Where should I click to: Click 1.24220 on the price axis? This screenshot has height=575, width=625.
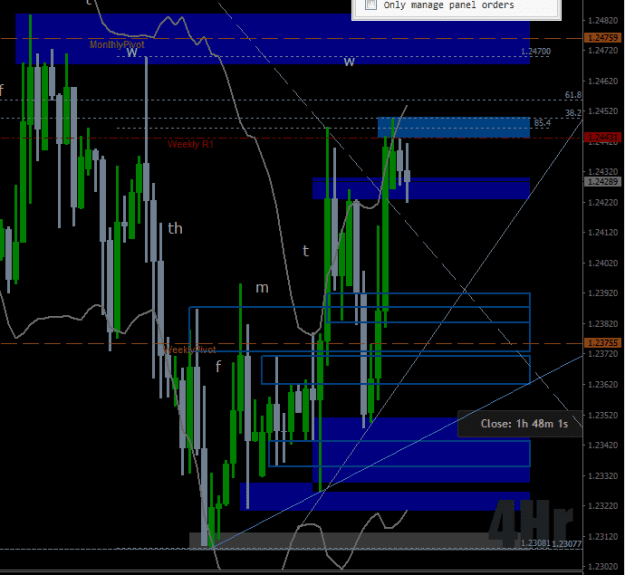coord(603,202)
